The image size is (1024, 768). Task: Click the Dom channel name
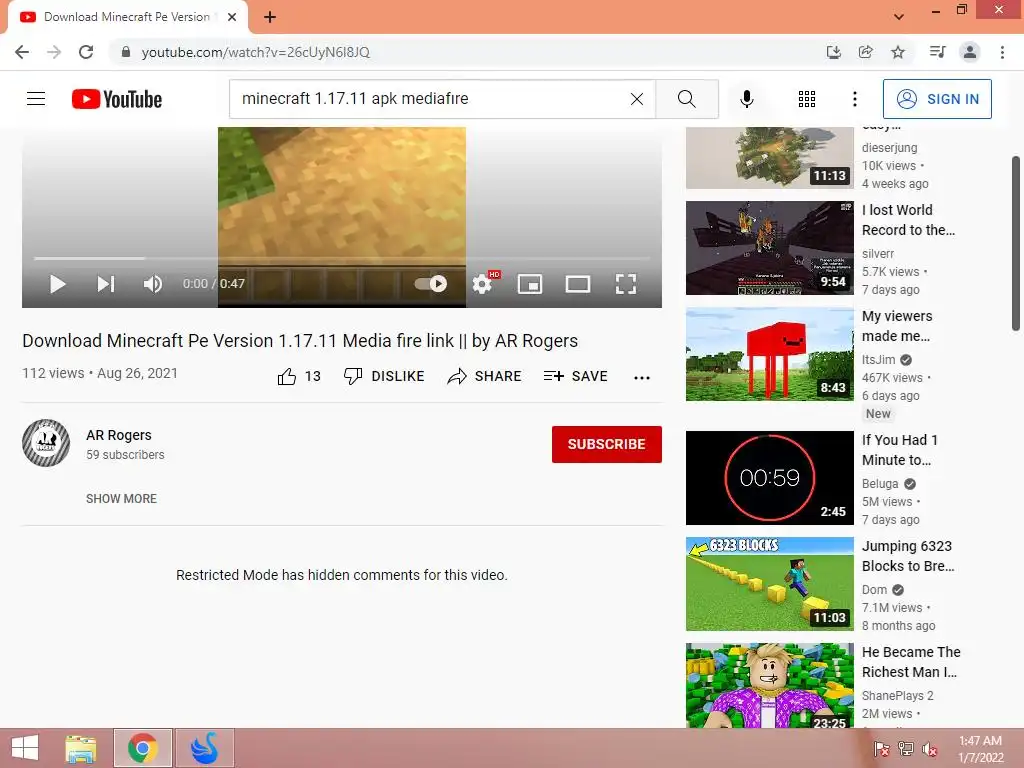[x=874, y=590]
